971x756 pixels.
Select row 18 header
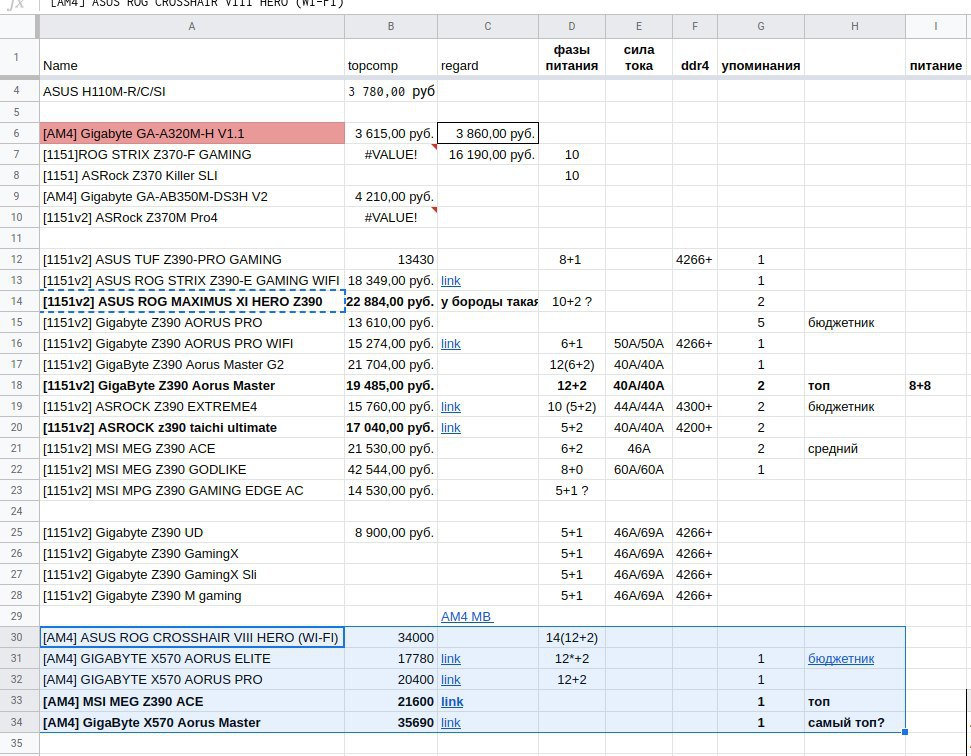[x=17, y=385]
